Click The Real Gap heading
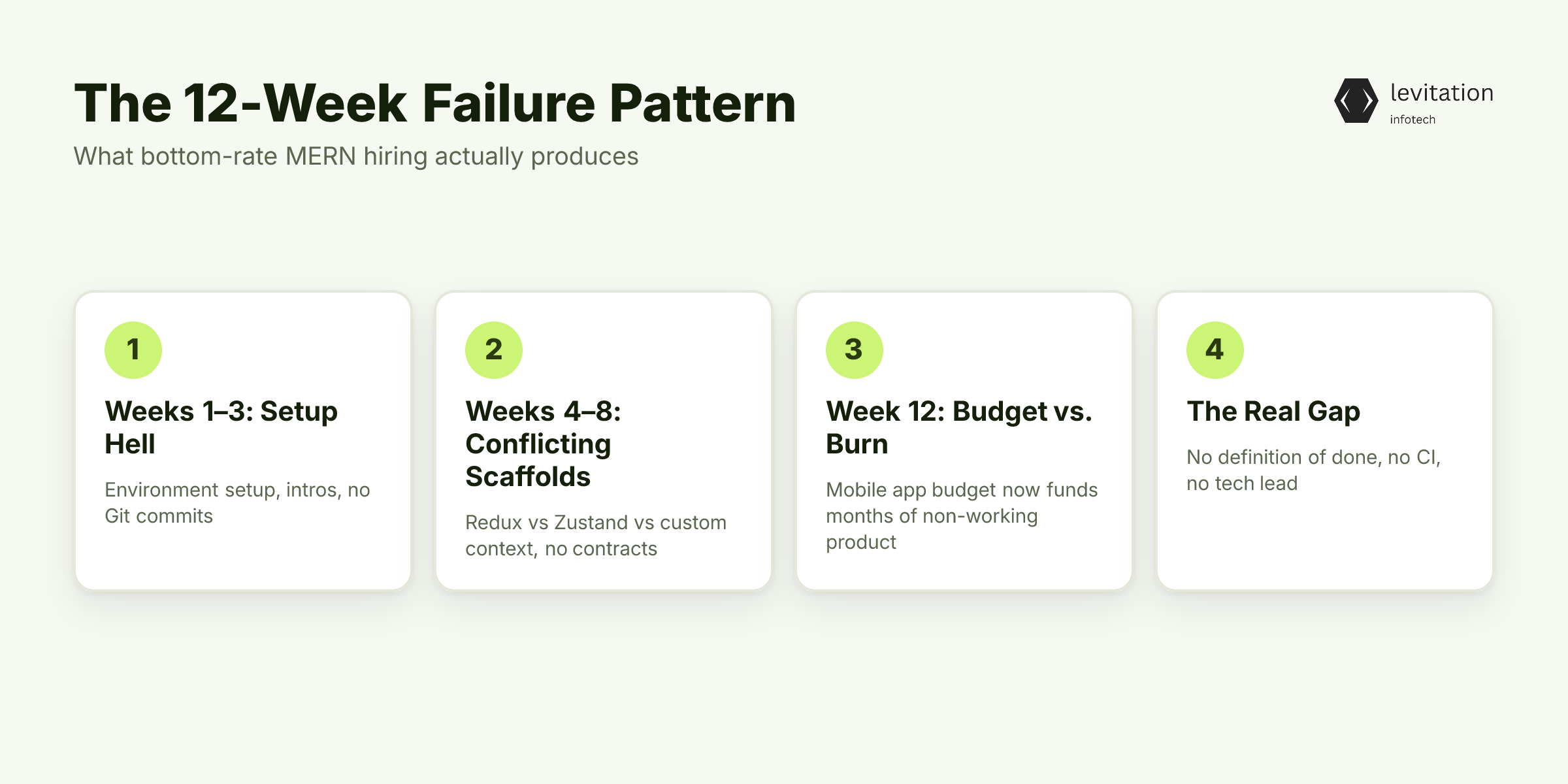This screenshot has height=784, width=1568. [1273, 412]
